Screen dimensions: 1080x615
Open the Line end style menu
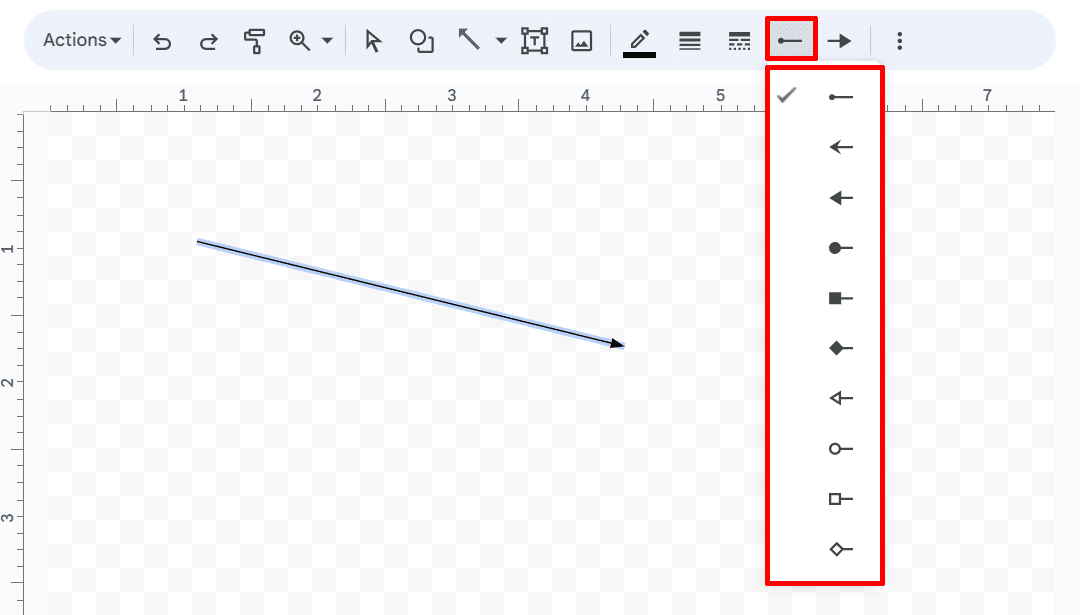click(840, 40)
